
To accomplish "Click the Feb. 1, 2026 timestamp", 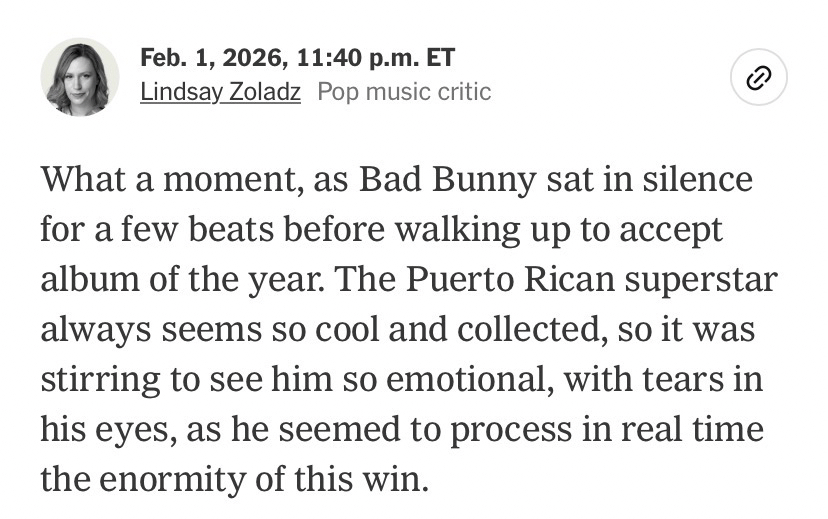I will pyautogui.click(x=299, y=58).
